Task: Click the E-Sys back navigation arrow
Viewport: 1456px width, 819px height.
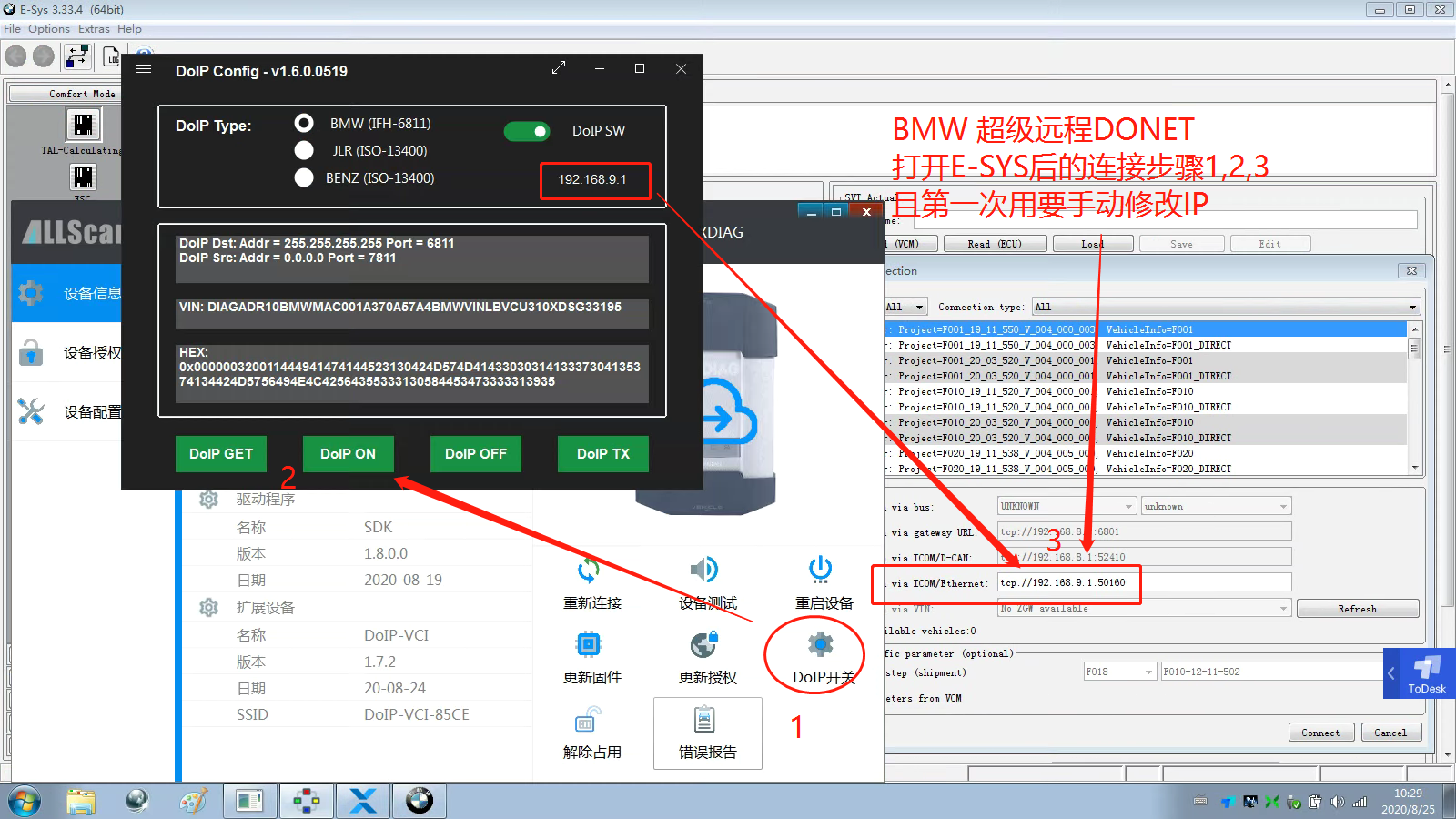Action: (x=15, y=56)
